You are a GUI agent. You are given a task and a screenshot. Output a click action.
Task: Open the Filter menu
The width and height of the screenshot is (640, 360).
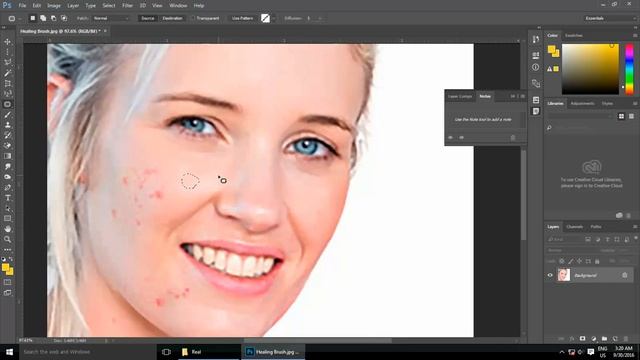[x=127, y=6]
